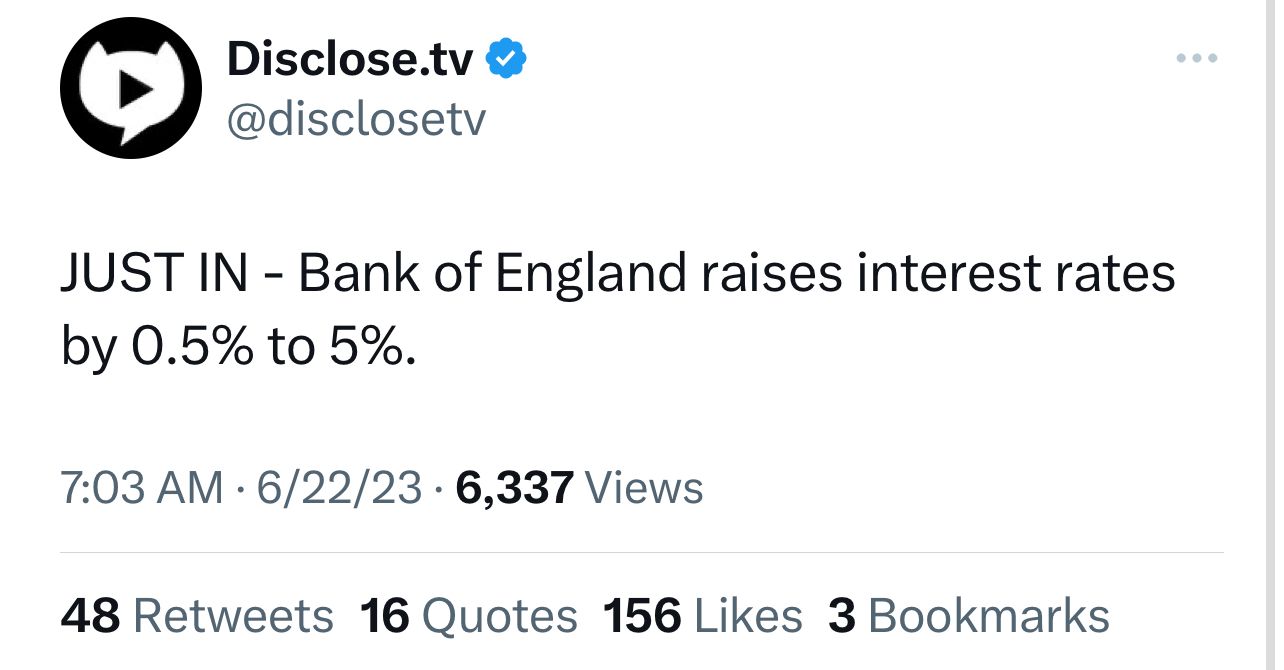
Task: Click the Views label word
Action: point(644,488)
